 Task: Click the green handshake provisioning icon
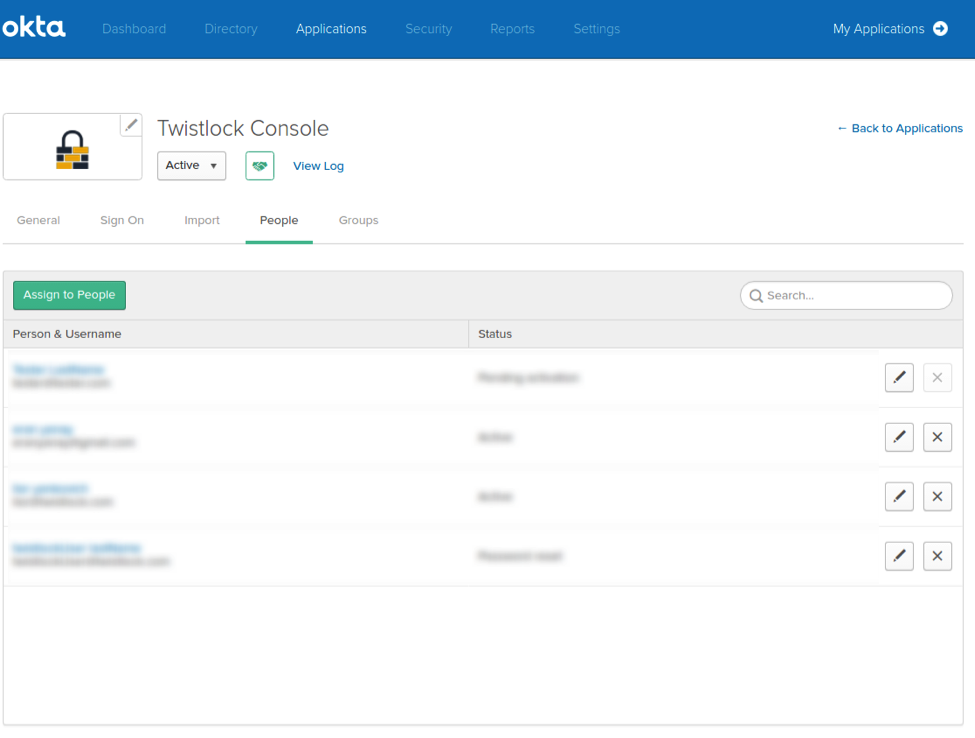[x=260, y=166]
